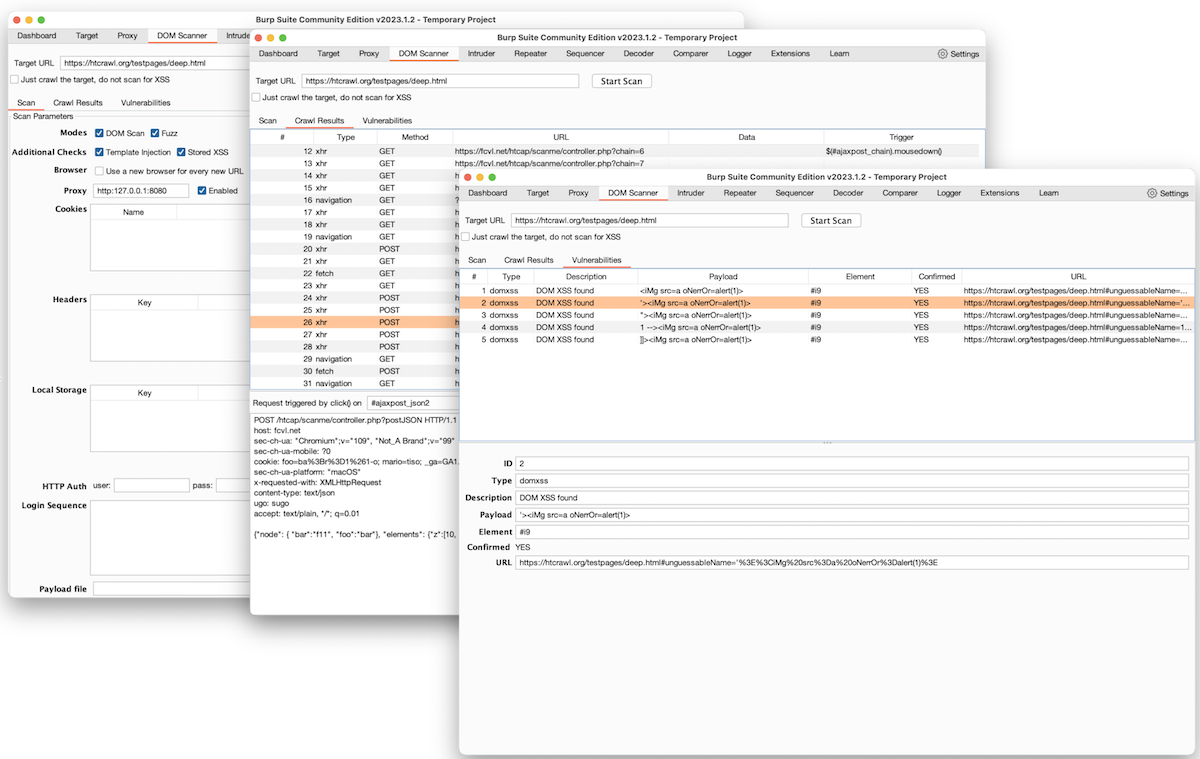This screenshot has width=1200, height=759.
Task: Focus Target URL field in Vulnerabilities window
Action: point(649,220)
